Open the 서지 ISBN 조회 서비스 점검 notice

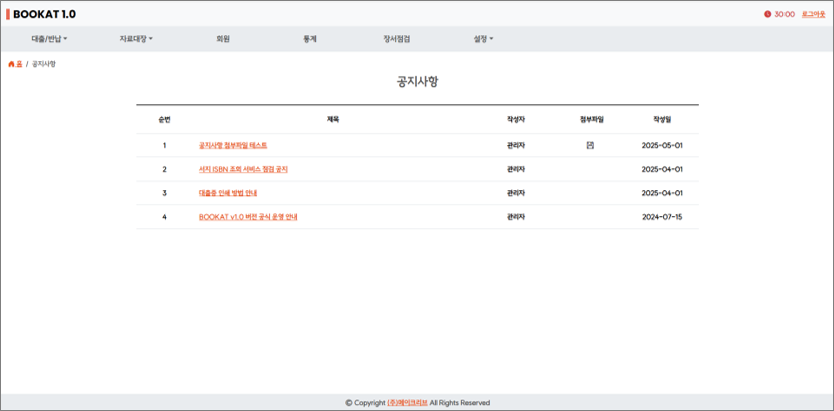click(x=243, y=169)
